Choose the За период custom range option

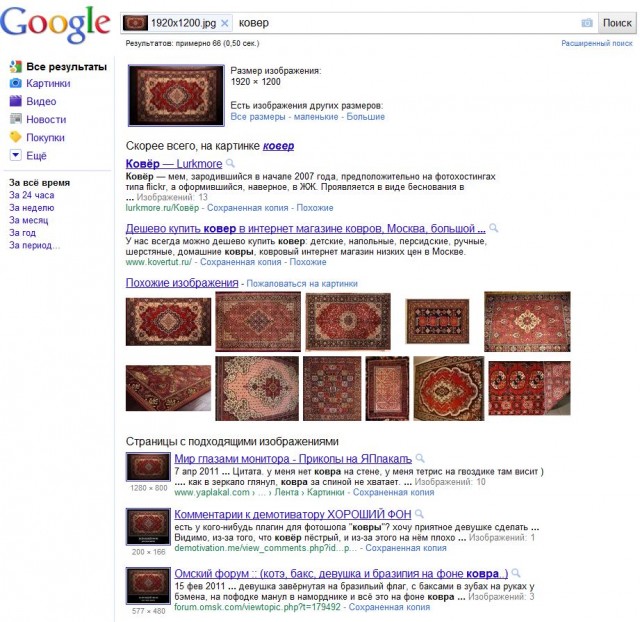35,245
